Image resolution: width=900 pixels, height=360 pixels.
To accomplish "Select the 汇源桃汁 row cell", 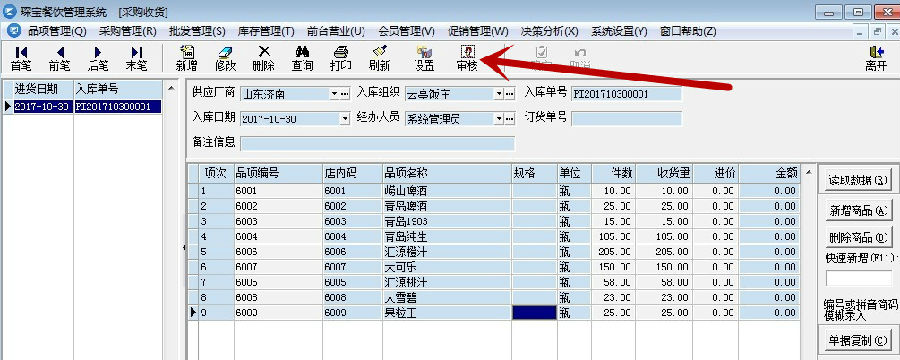I will [x=447, y=282].
